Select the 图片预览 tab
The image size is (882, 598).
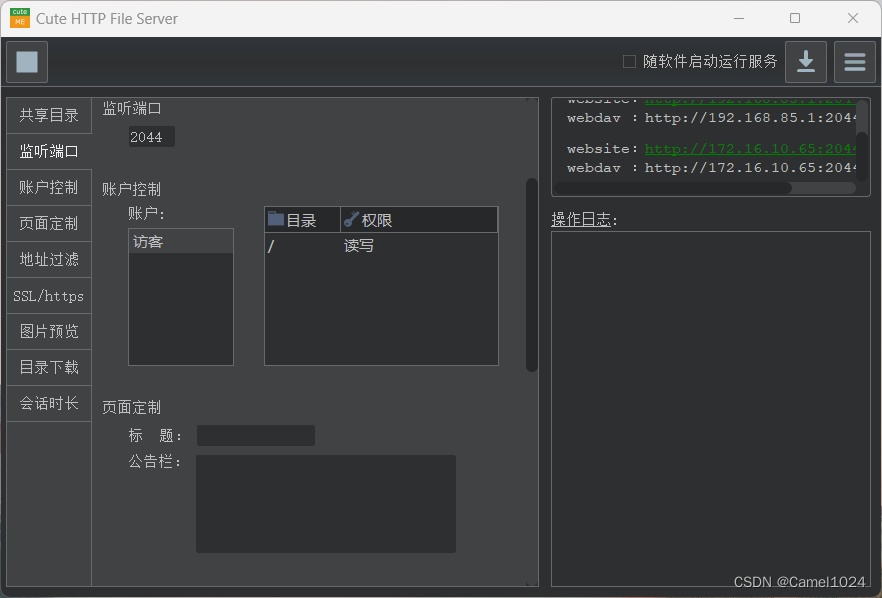point(49,332)
